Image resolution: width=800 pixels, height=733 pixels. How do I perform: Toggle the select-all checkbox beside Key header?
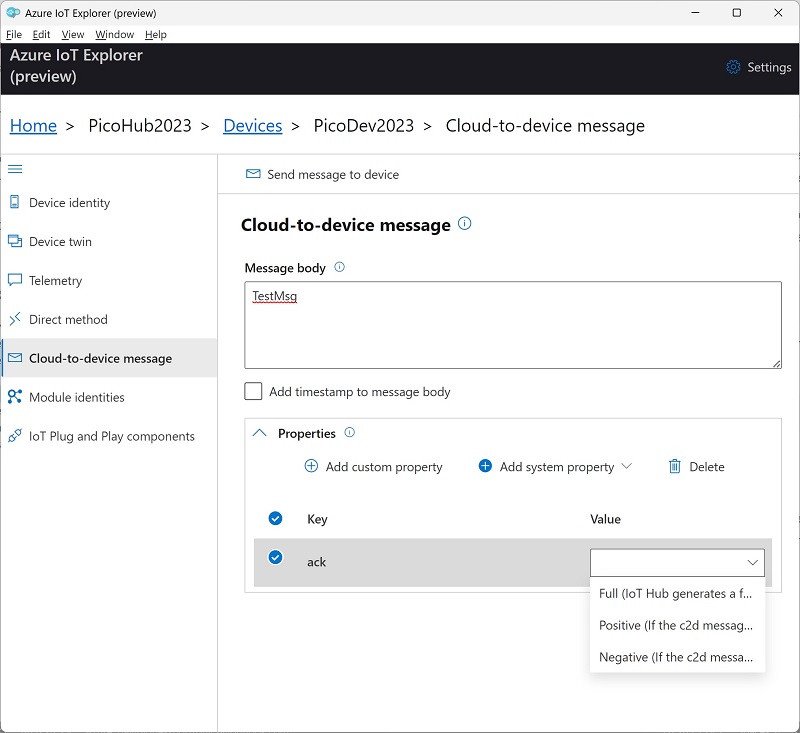point(276,518)
